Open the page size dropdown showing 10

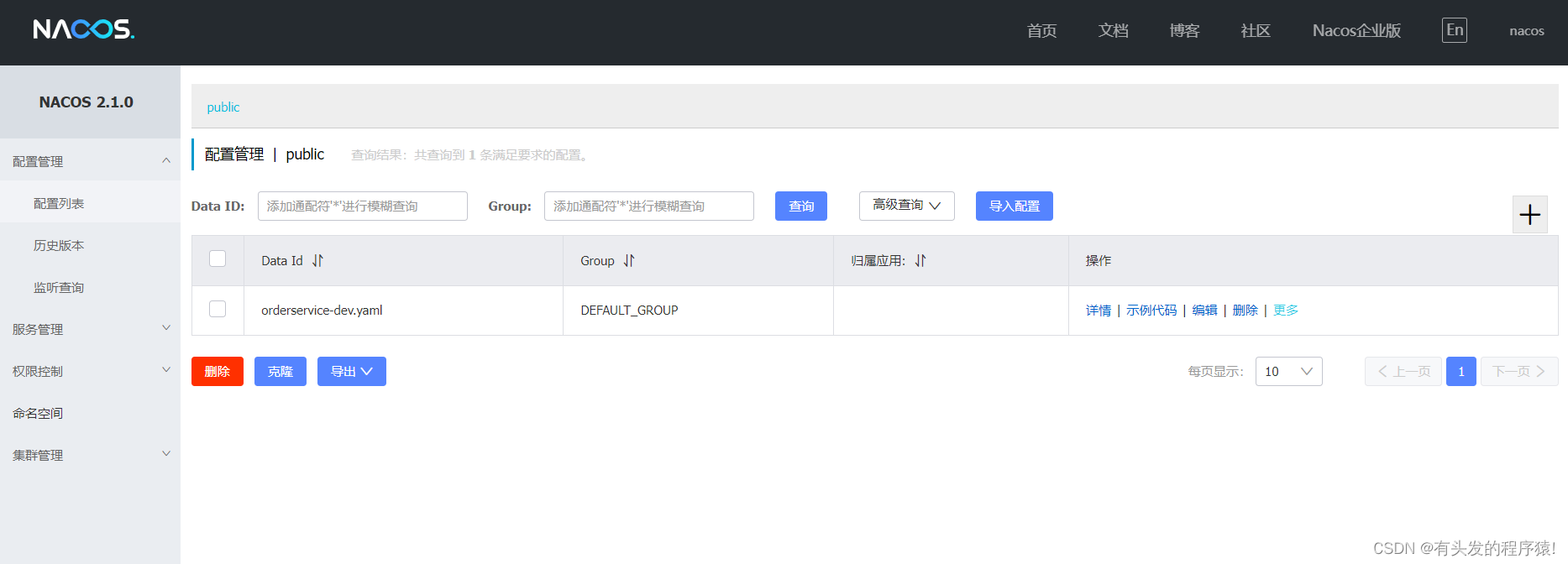pyautogui.click(x=1288, y=372)
